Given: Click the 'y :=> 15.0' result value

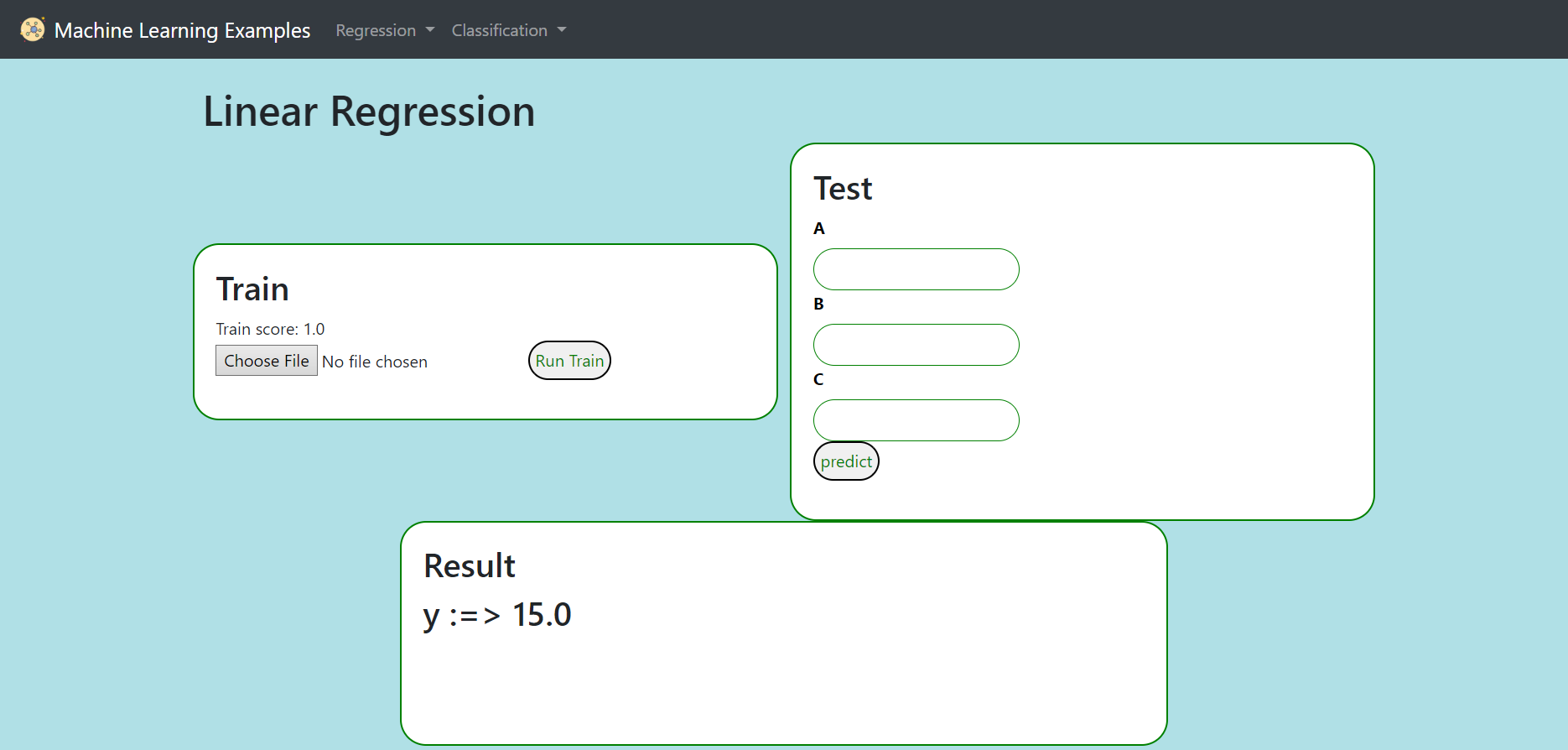Looking at the screenshot, I should pos(497,615).
